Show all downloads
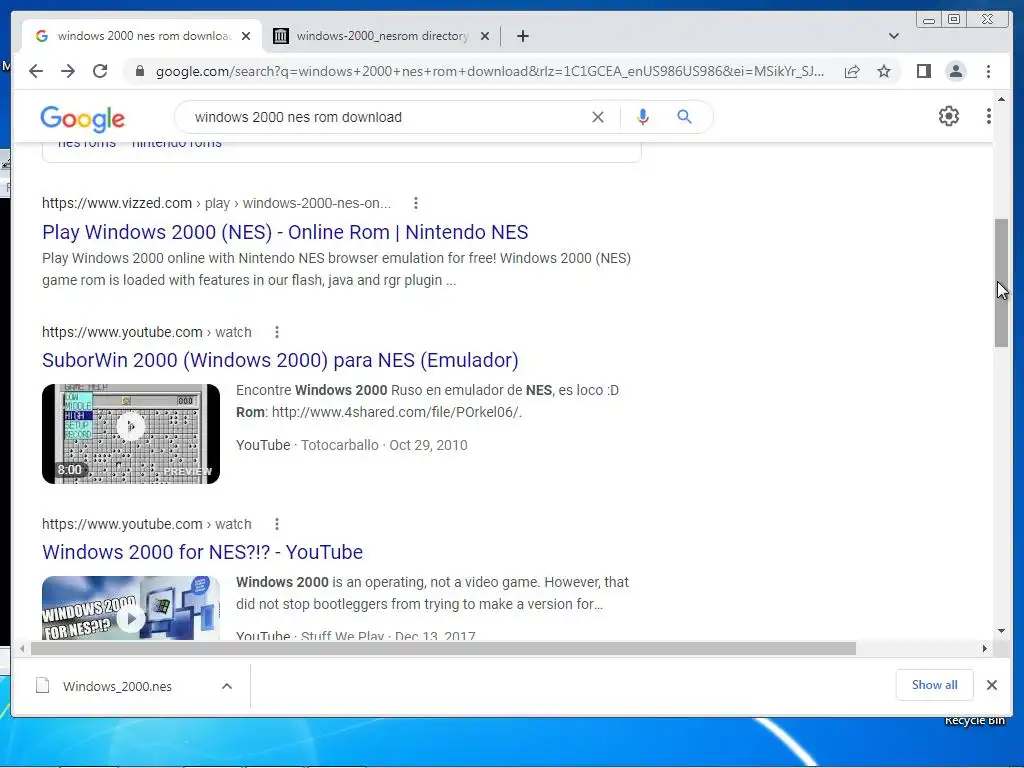The width and height of the screenshot is (1024, 768). click(935, 684)
